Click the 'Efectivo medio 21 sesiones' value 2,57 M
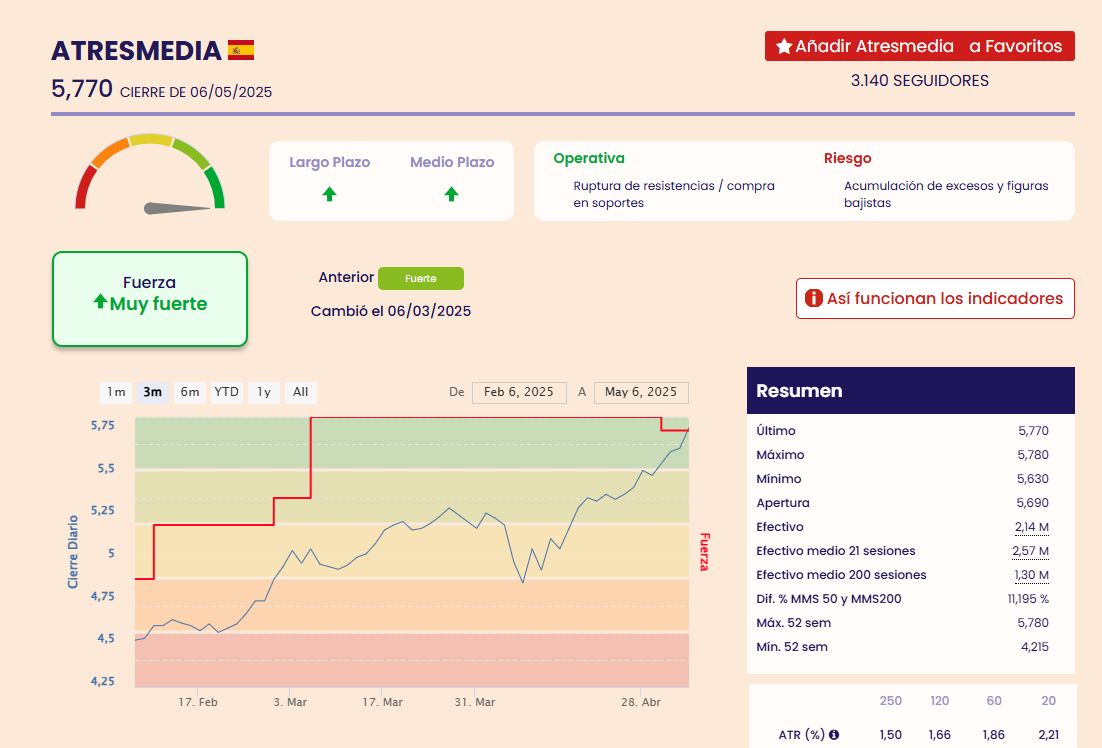Viewport: 1102px width, 748px height. [x=1030, y=551]
